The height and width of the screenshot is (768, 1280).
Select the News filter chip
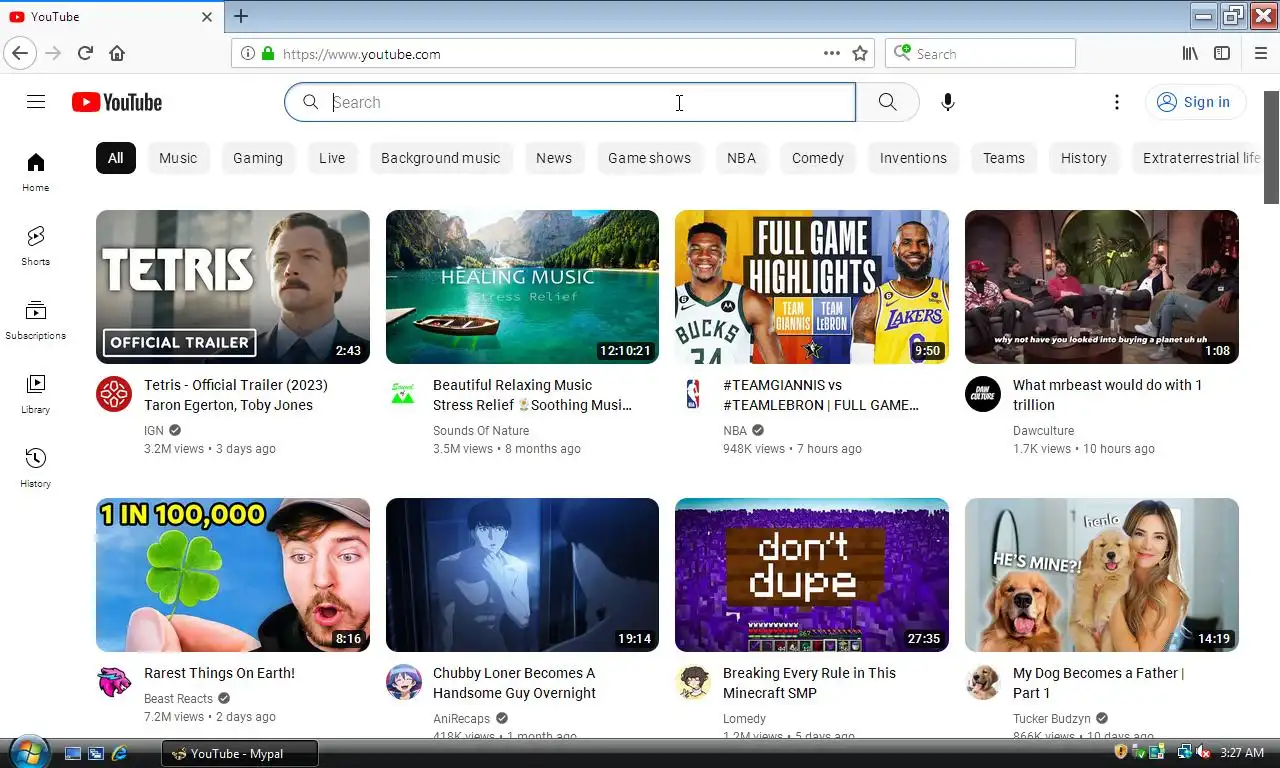pyautogui.click(x=554, y=158)
